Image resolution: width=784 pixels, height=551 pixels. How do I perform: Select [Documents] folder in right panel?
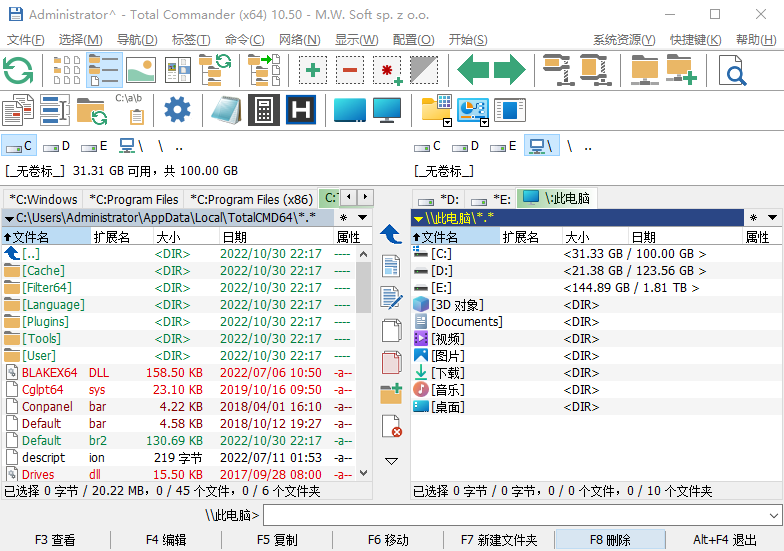click(596, 322)
